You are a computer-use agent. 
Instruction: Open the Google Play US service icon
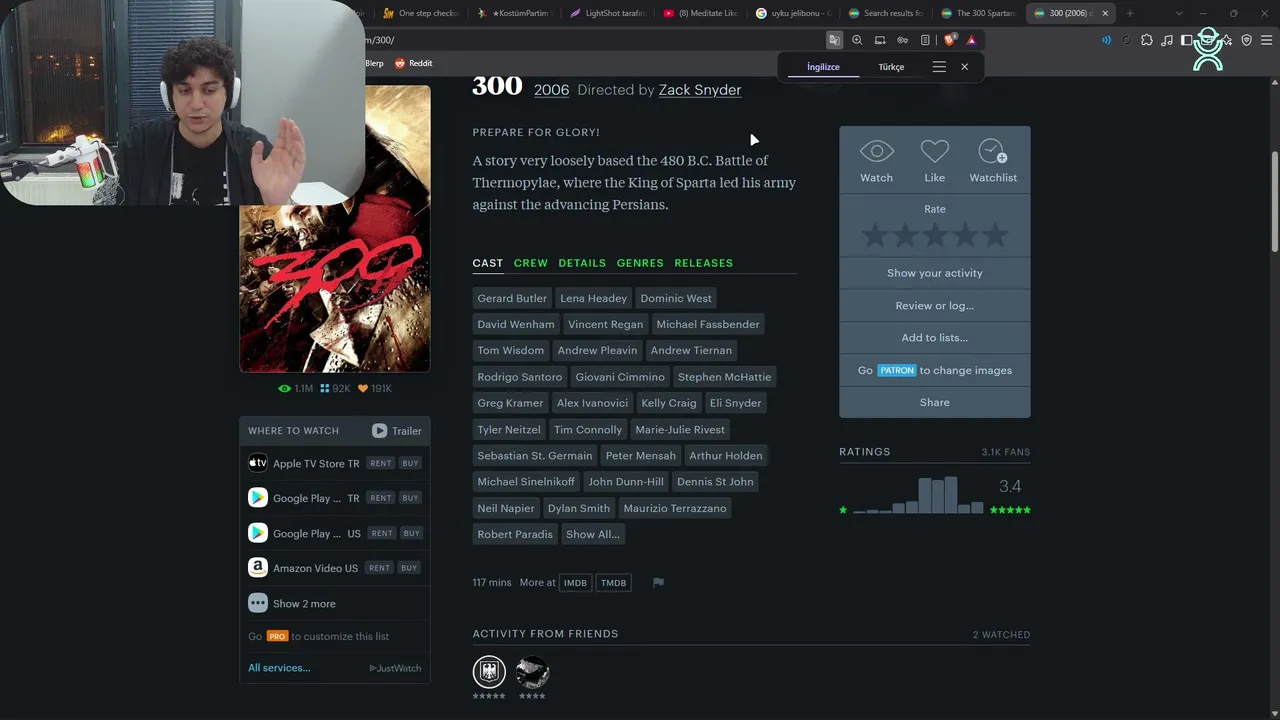coord(258,533)
